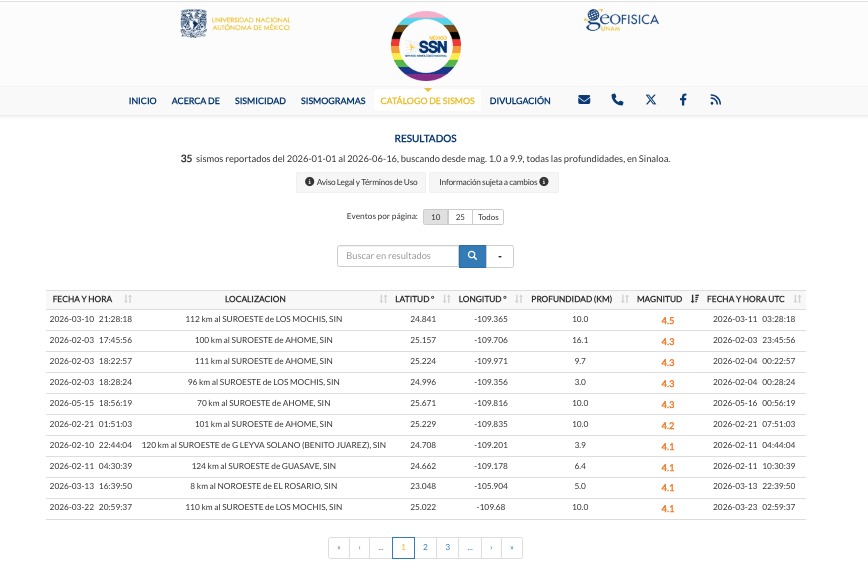
Task: Sort by LONGITUD column arrows
Action: [x=519, y=299]
